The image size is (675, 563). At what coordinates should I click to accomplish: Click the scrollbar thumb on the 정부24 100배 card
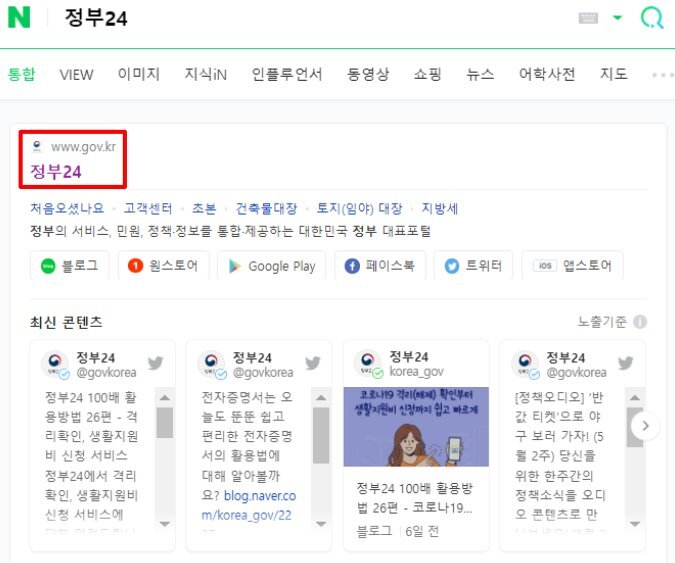(164, 423)
